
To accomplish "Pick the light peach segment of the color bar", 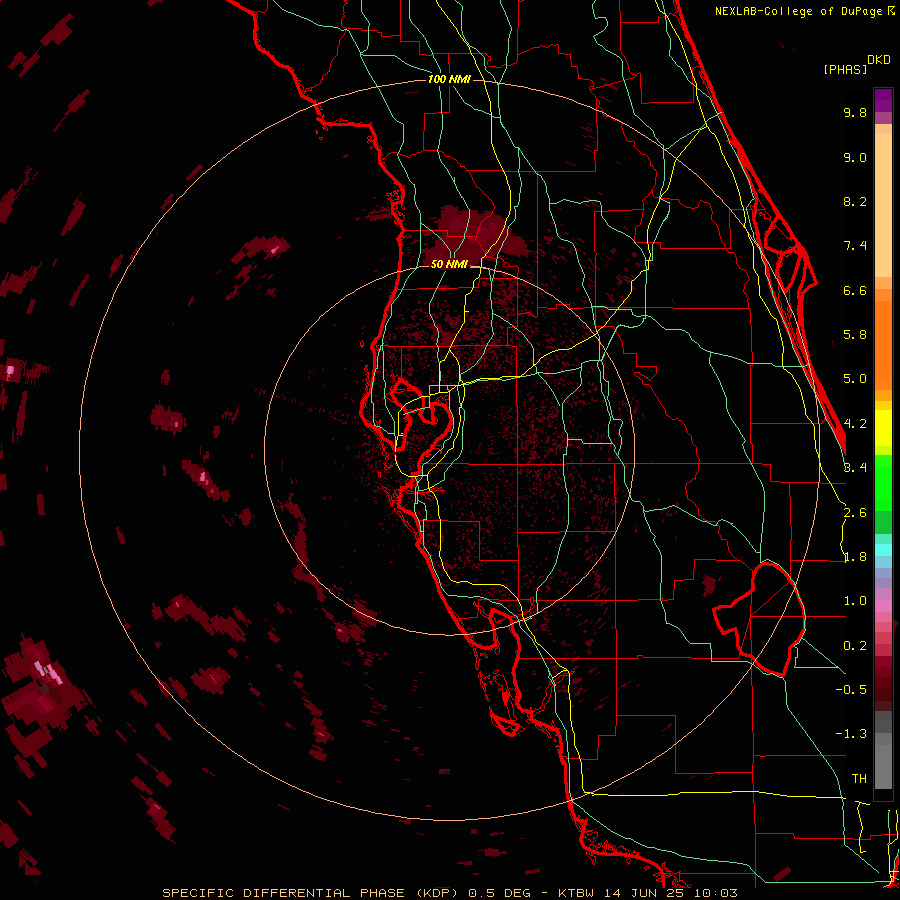I will coord(883,205).
